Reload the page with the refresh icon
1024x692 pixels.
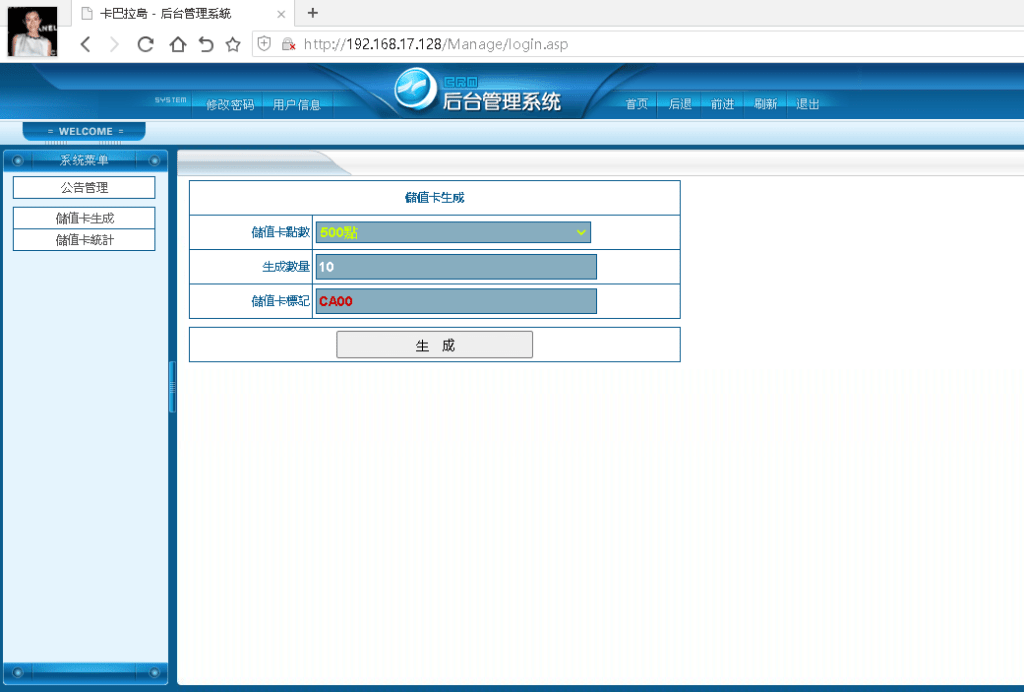click(145, 44)
